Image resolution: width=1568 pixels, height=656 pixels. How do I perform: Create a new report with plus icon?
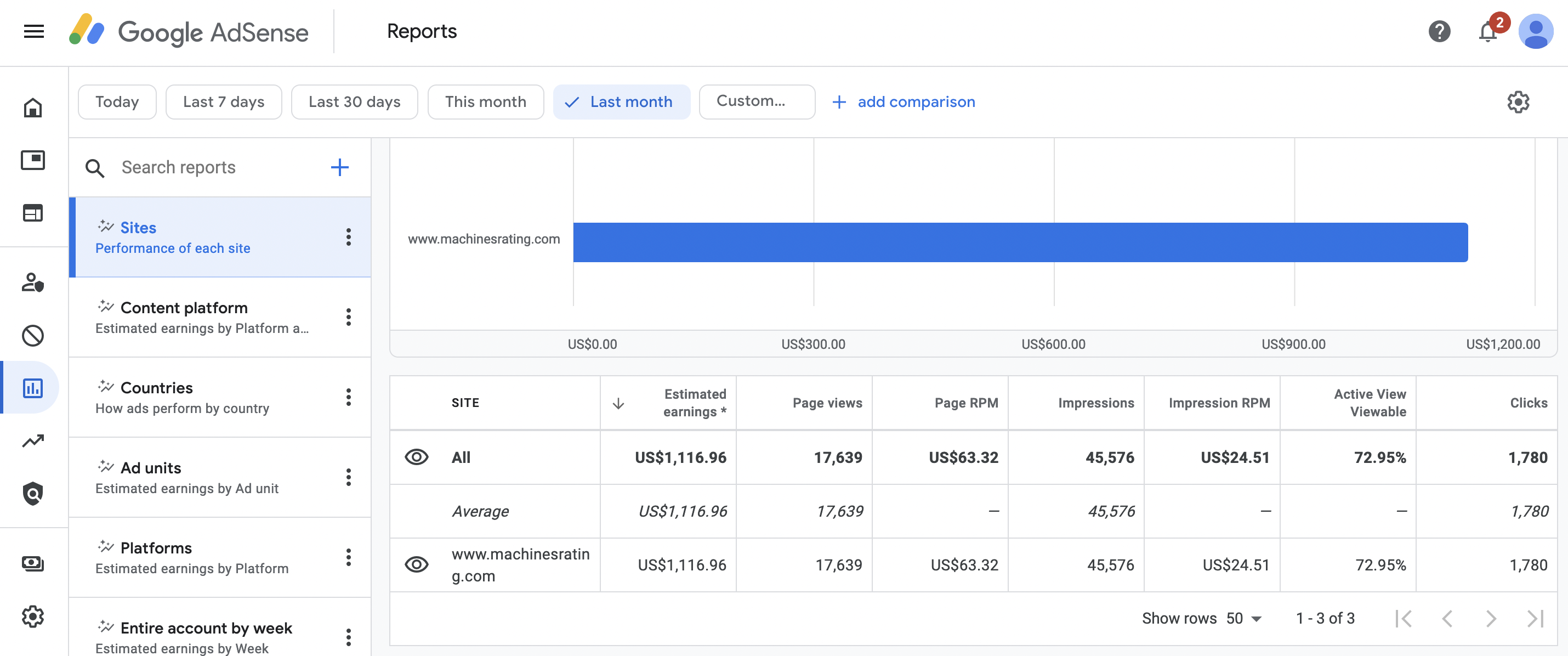click(x=340, y=167)
